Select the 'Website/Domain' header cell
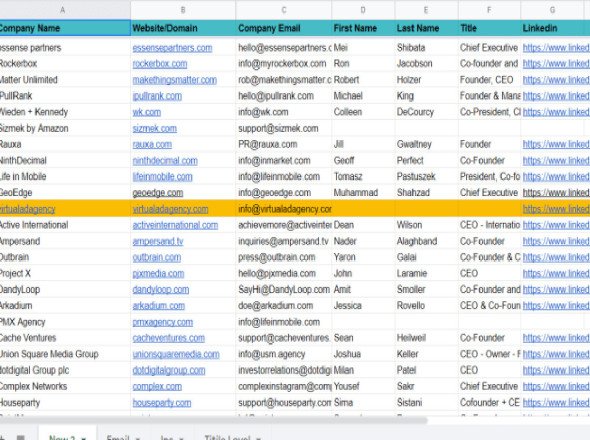590x440 pixels. 183,28
